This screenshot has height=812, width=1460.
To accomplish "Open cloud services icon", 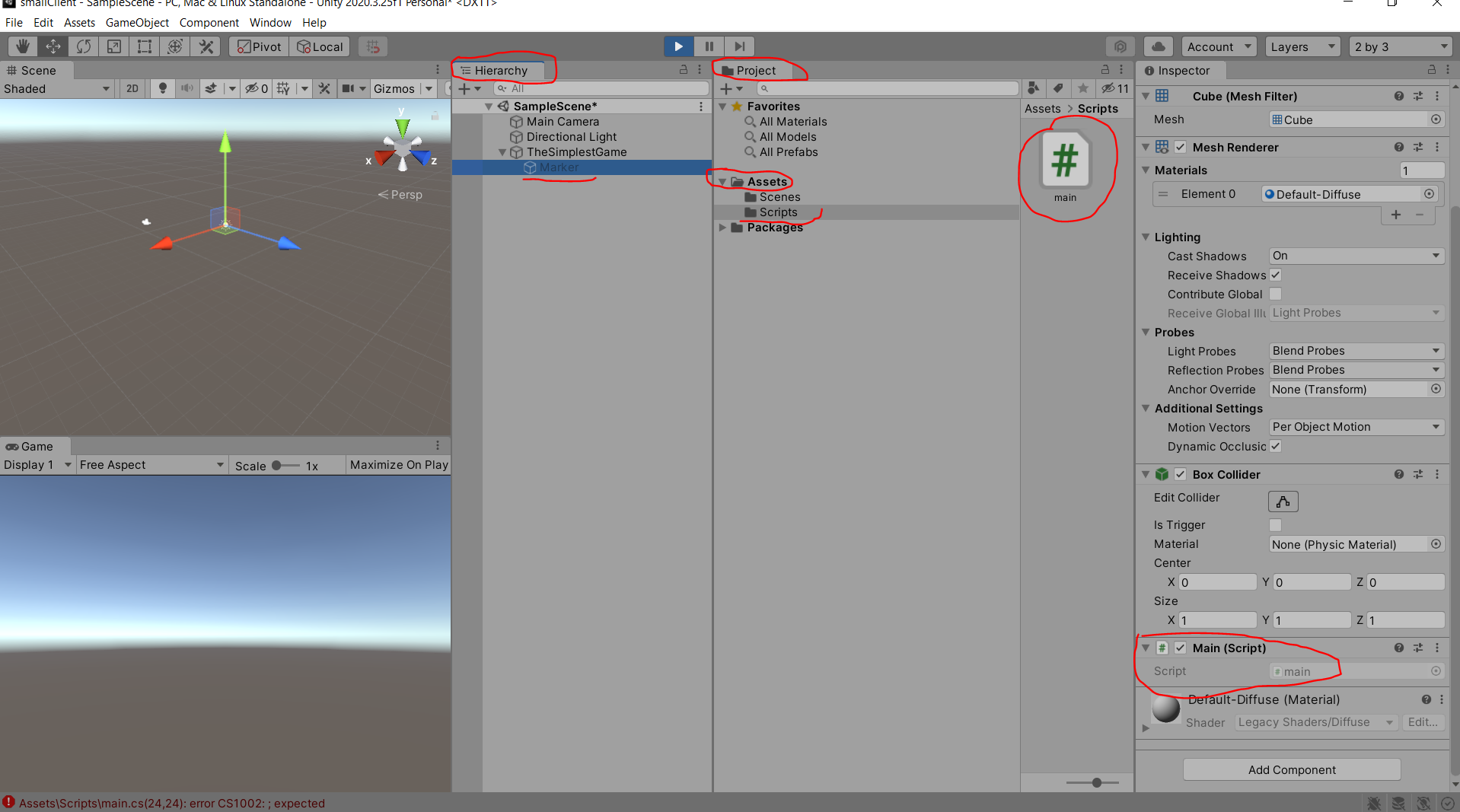I will 1159,46.
